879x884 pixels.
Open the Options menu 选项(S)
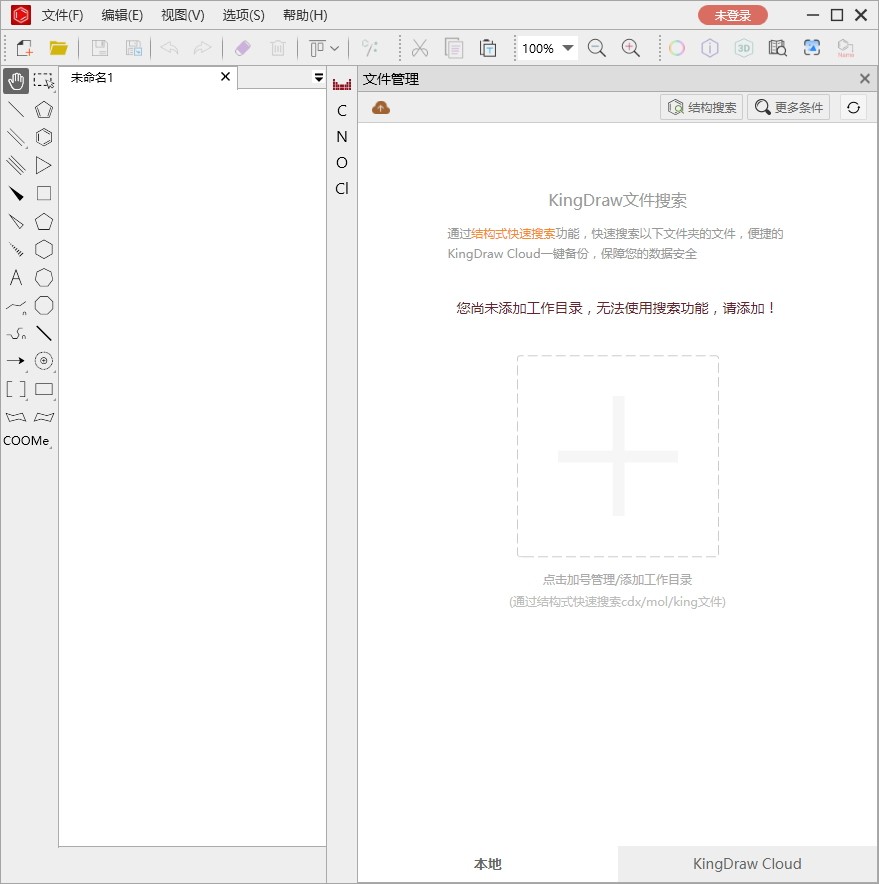pyautogui.click(x=244, y=15)
